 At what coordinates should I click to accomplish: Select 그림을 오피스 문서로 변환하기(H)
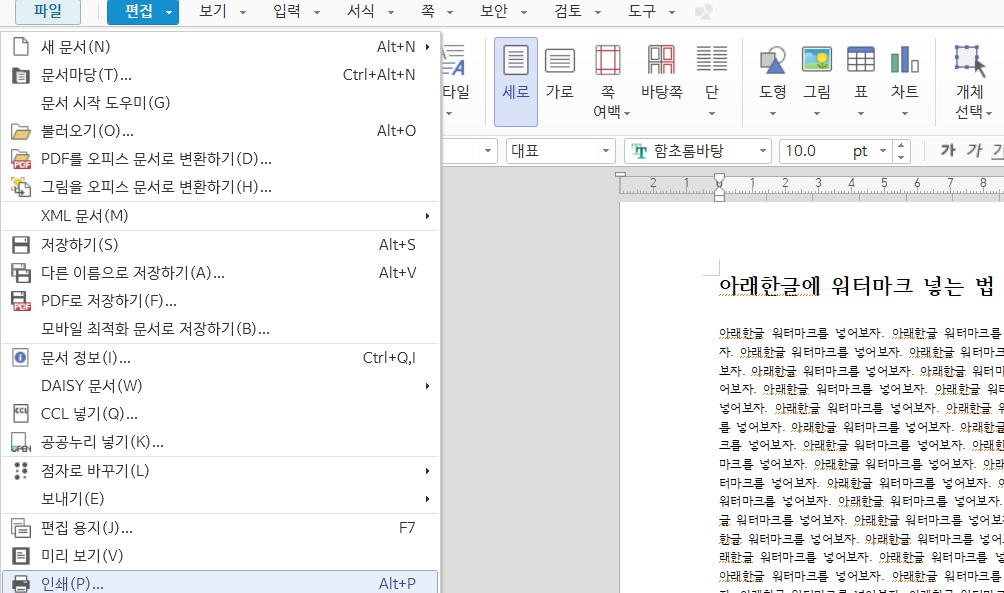220,187
